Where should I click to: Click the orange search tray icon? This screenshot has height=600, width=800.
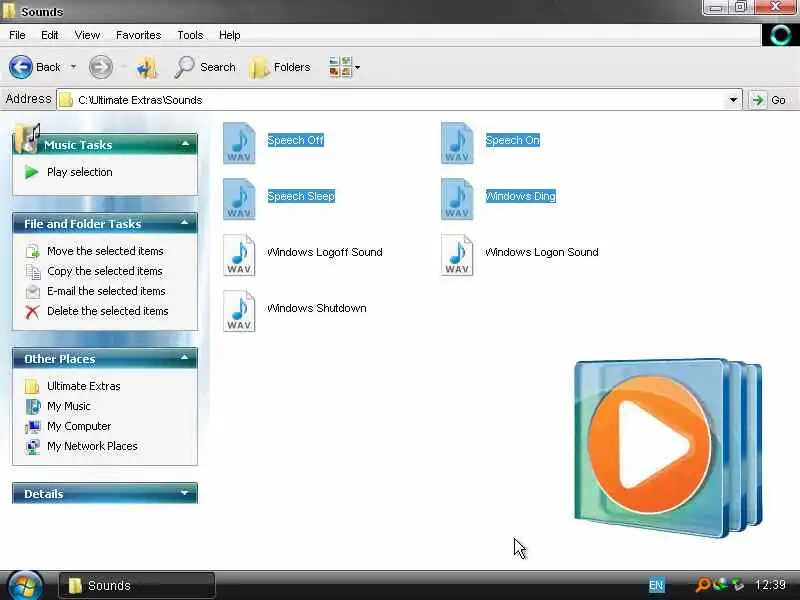pos(703,585)
